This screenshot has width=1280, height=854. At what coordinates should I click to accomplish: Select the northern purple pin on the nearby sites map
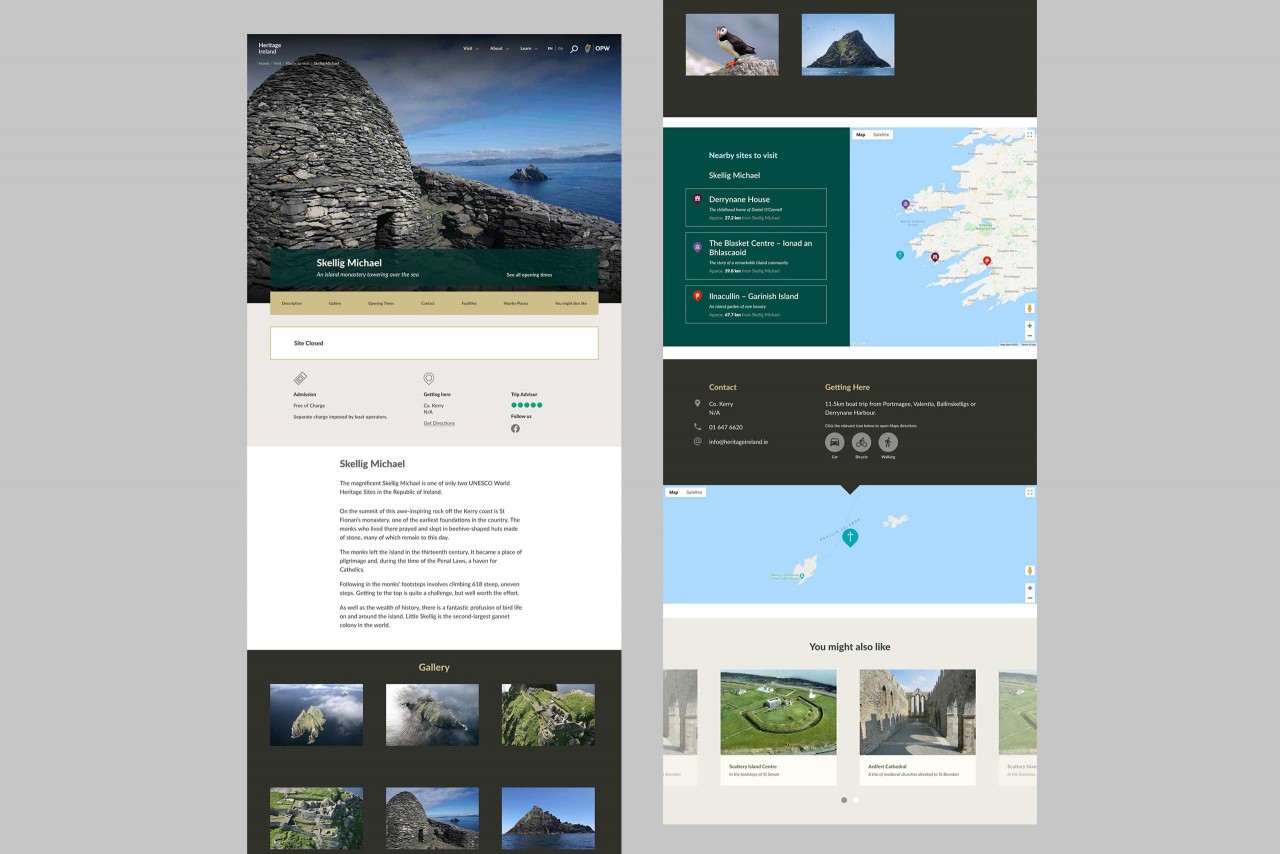tap(906, 204)
